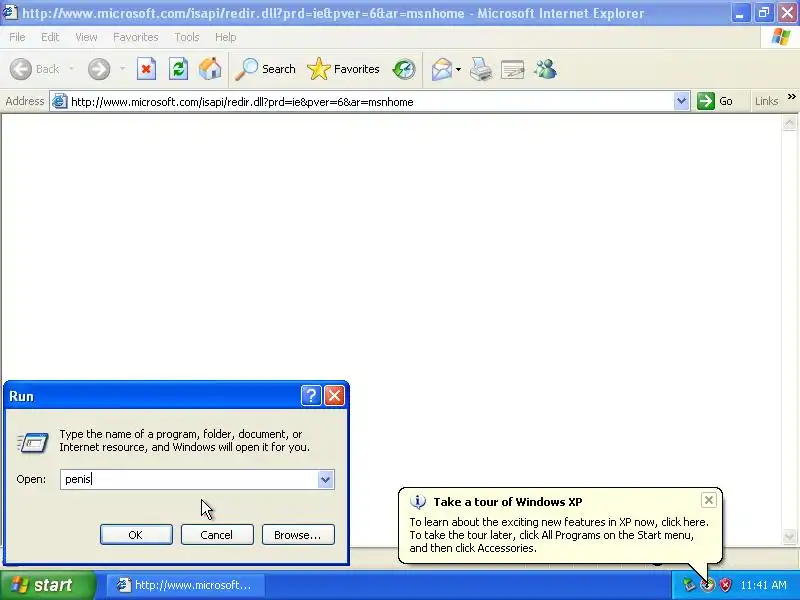Click OK in the Run dialog
This screenshot has width=800, height=600.
tap(136, 535)
